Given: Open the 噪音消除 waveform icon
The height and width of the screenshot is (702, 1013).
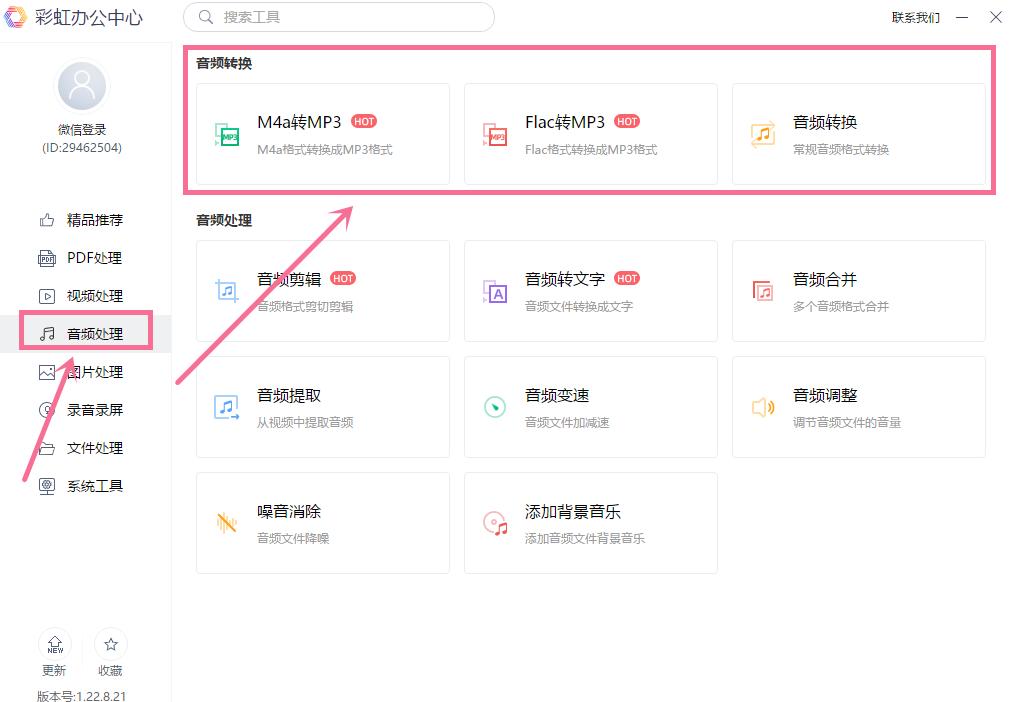Looking at the screenshot, I should tap(227, 522).
